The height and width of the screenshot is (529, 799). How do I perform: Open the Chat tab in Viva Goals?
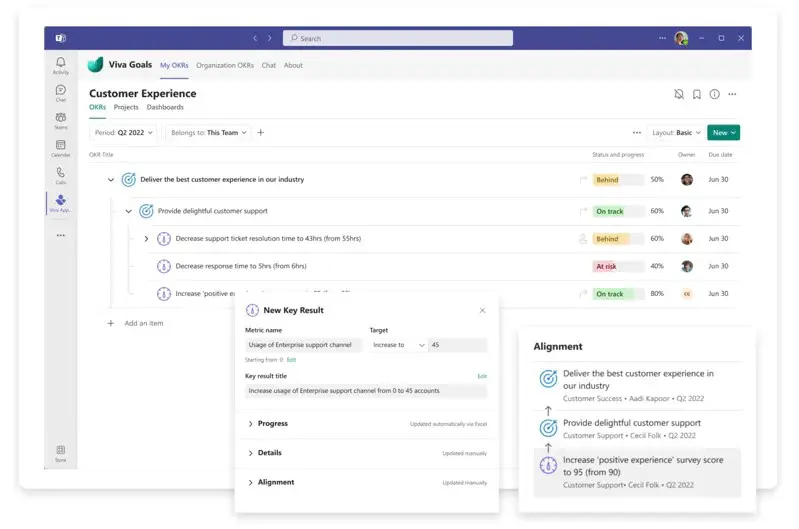click(x=269, y=65)
